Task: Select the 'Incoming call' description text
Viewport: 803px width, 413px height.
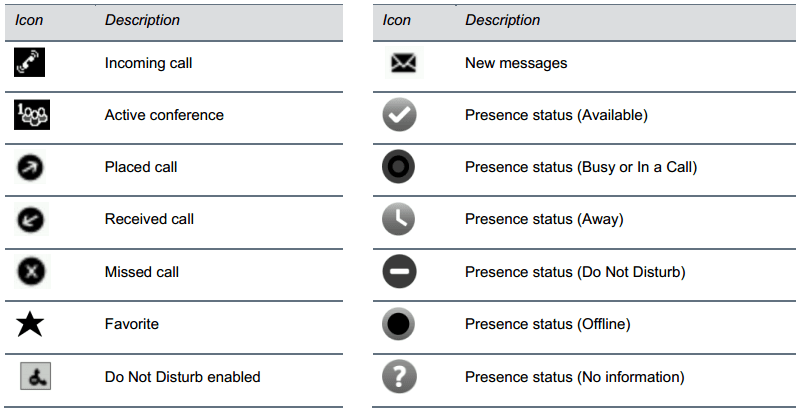Action: pyautogui.click(x=148, y=63)
